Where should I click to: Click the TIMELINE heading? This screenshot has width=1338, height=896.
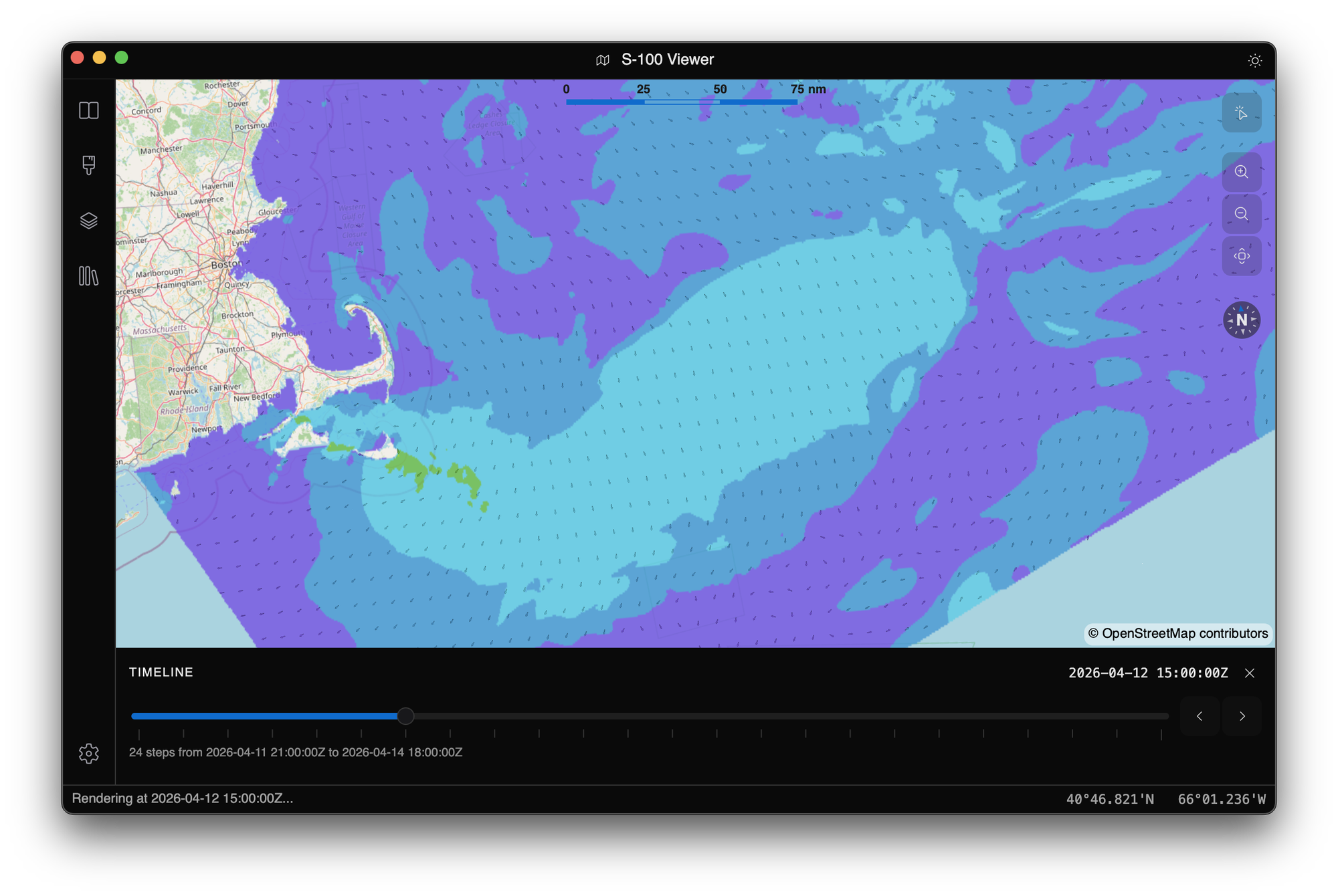tap(161, 673)
